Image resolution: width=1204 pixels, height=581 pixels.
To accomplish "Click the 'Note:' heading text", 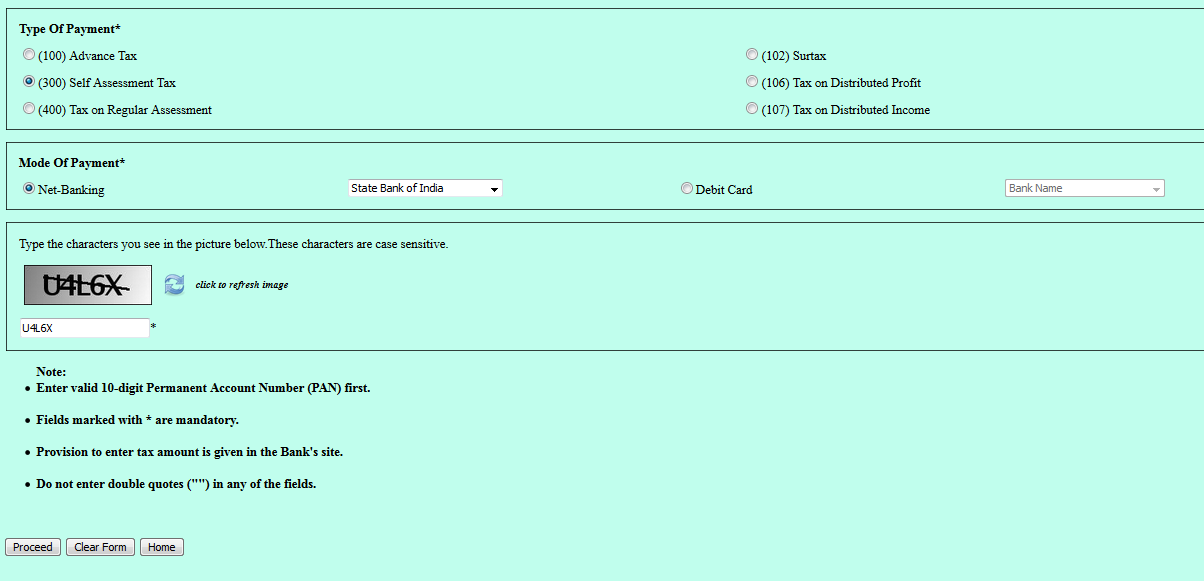I will coord(51,372).
